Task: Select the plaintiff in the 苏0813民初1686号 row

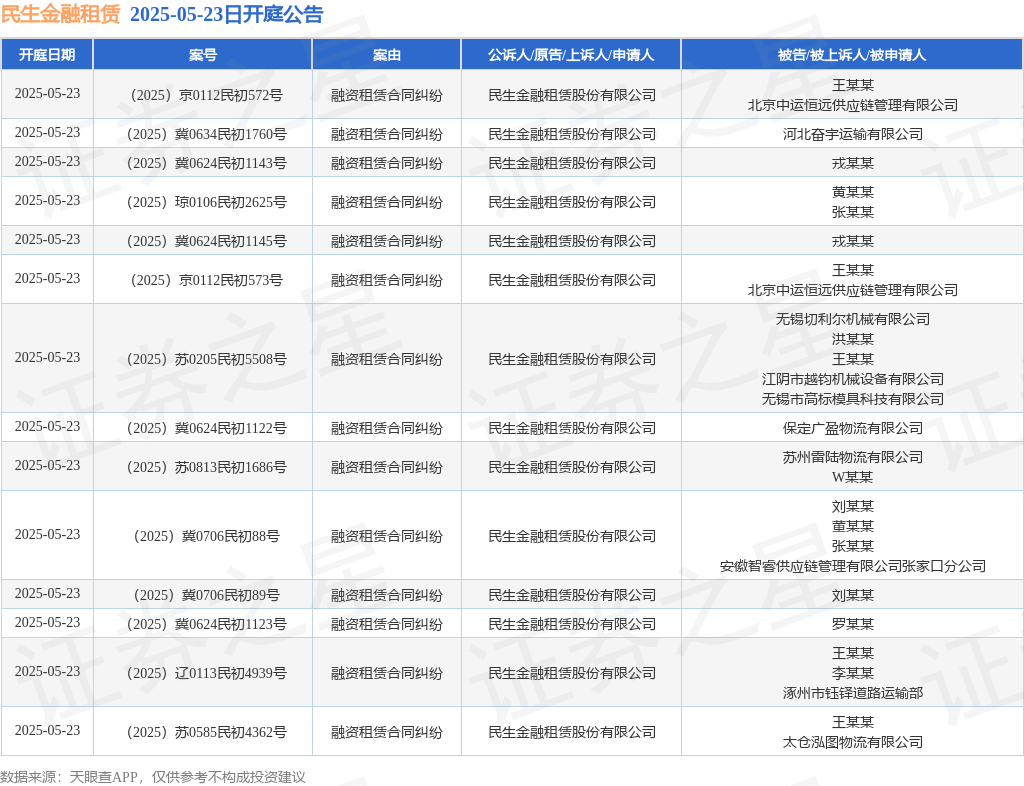Action: (572, 467)
